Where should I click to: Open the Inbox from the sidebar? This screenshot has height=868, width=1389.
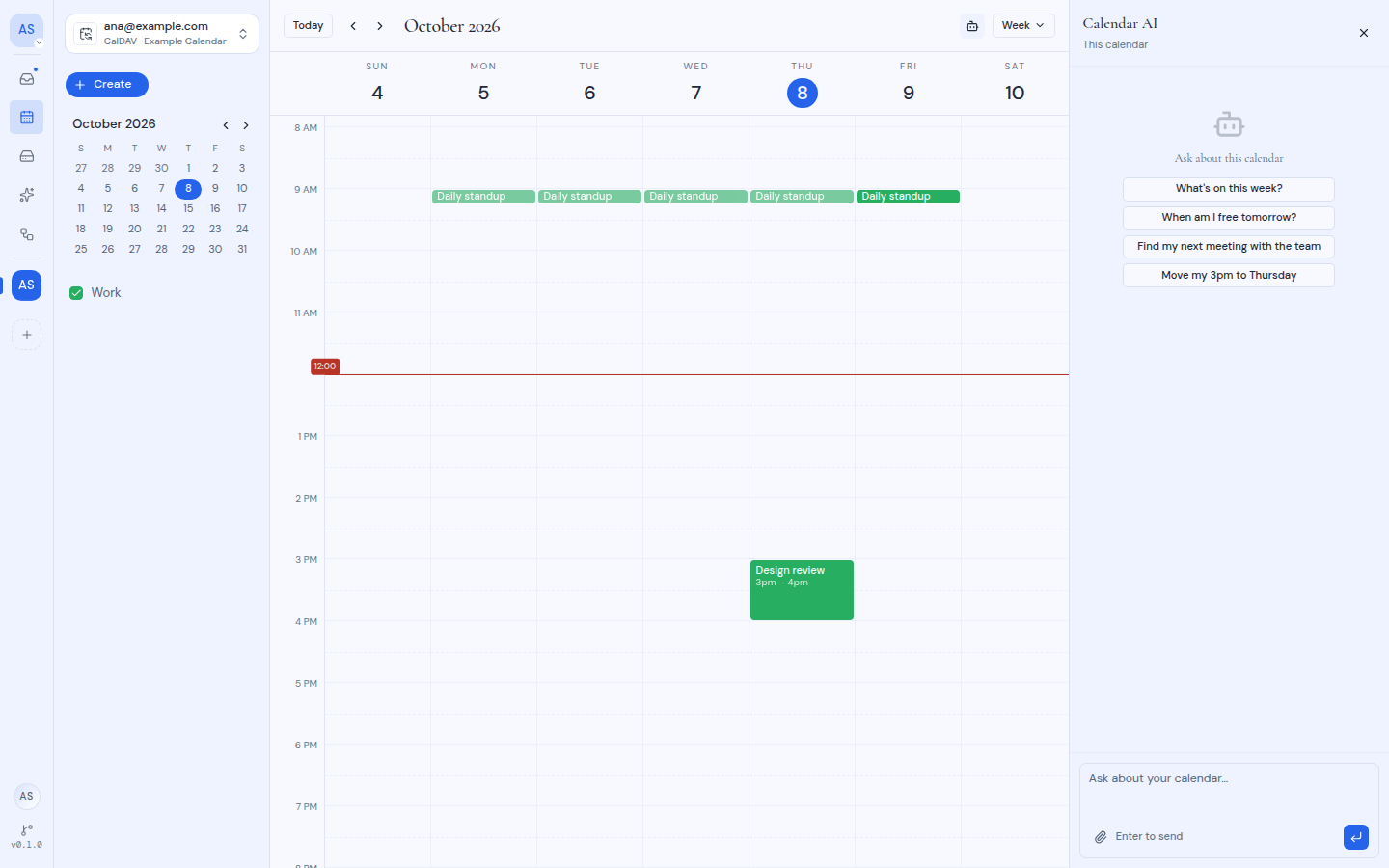tap(27, 78)
